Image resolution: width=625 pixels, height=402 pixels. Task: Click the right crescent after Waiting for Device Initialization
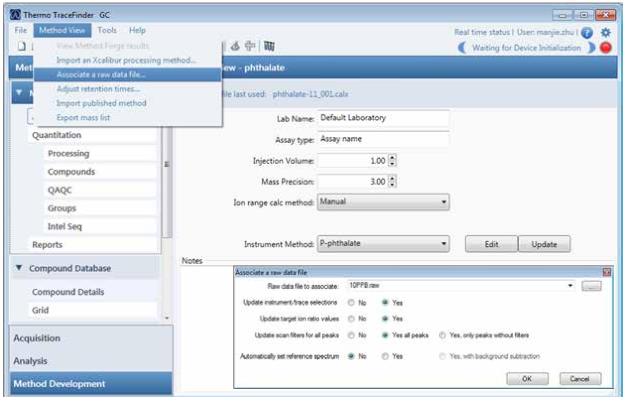click(591, 48)
